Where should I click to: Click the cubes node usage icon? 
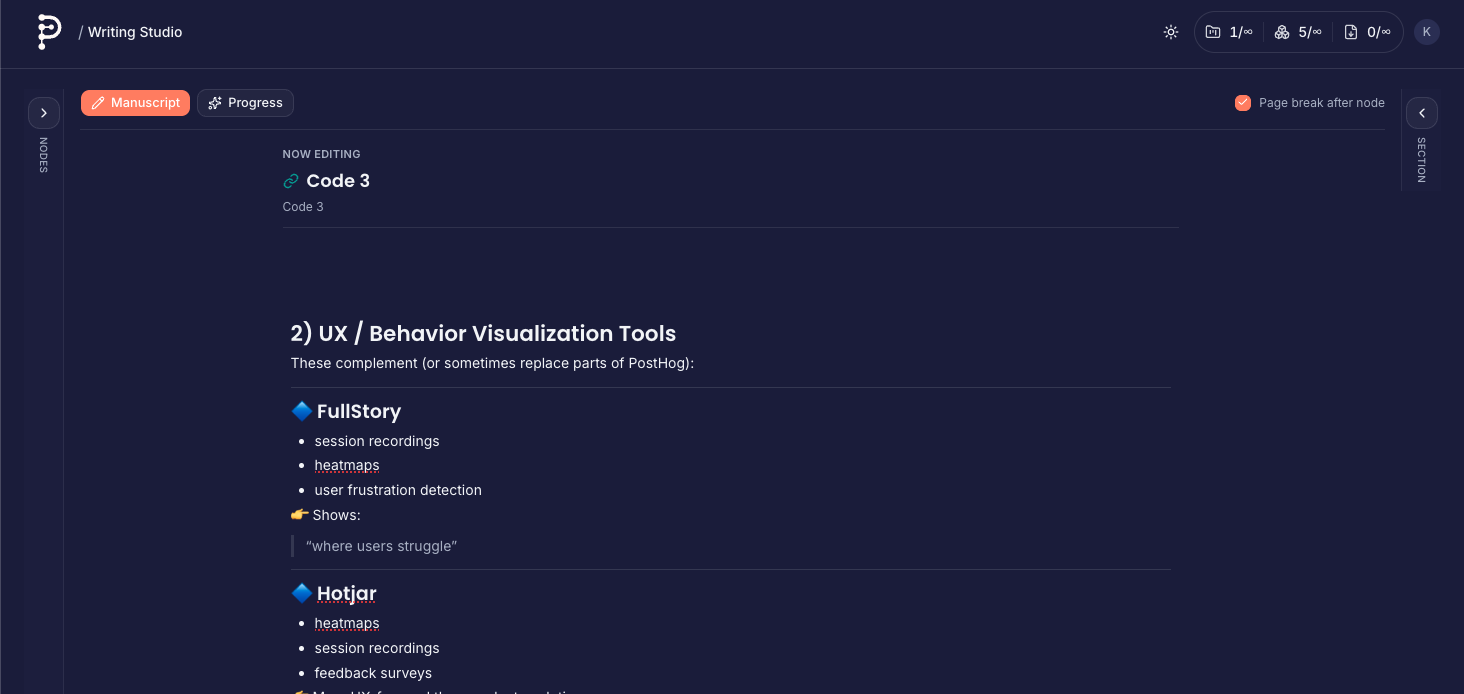[1282, 32]
